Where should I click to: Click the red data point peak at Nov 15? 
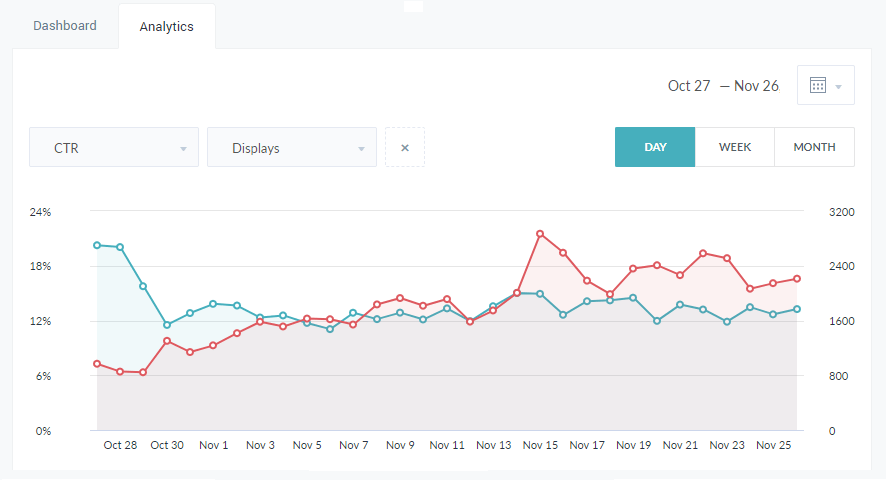coord(540,233)
